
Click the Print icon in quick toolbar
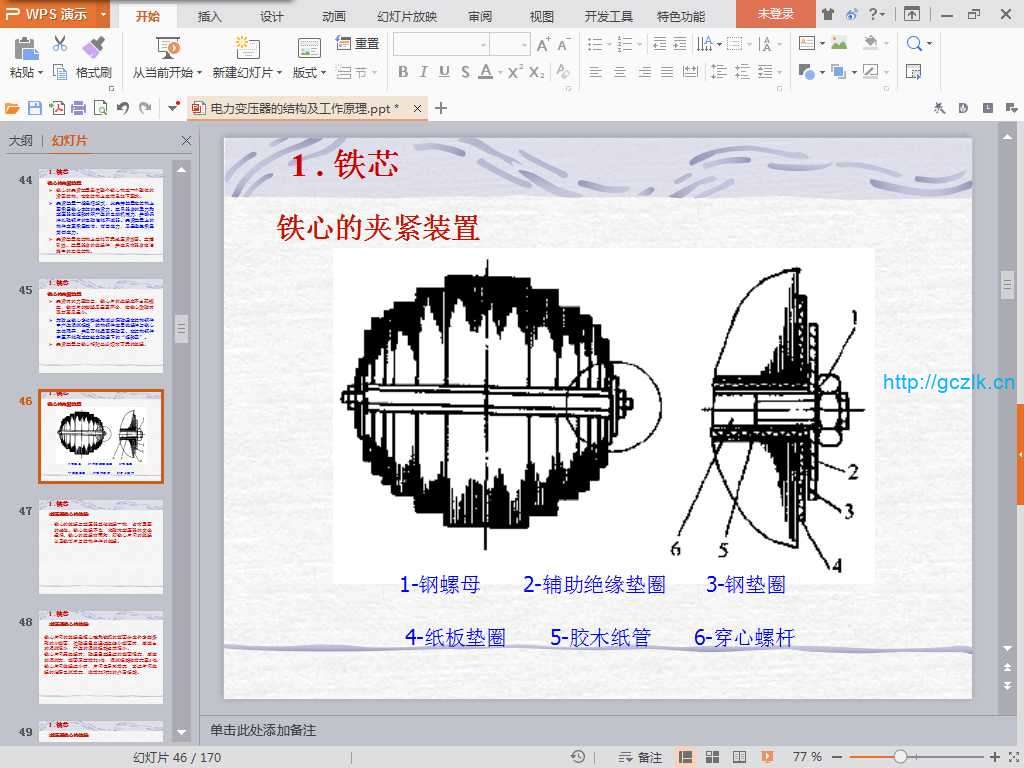coord(78,108)
